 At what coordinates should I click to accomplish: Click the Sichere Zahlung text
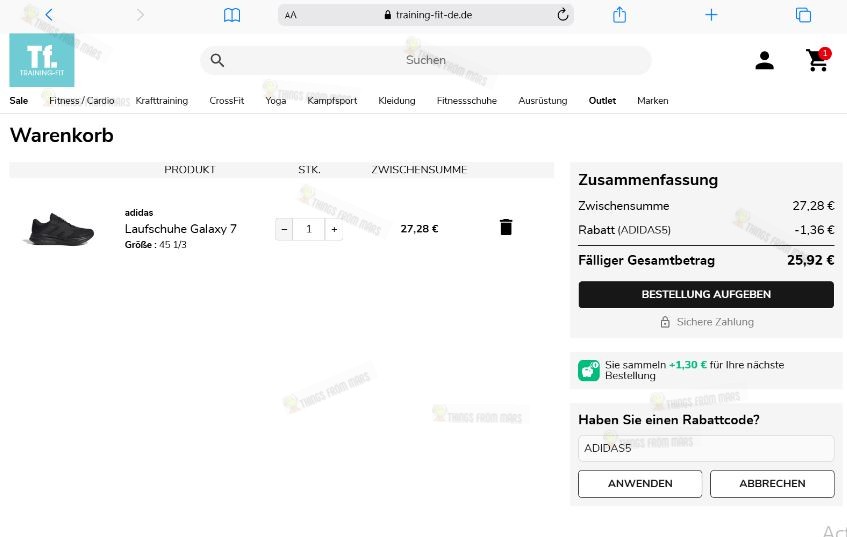pos(715,322)
